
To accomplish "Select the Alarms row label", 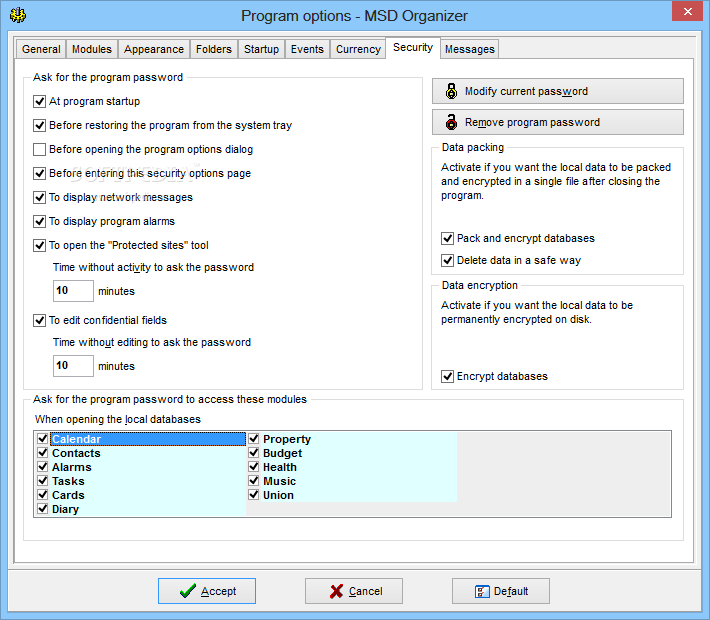I will coord(72,467).
